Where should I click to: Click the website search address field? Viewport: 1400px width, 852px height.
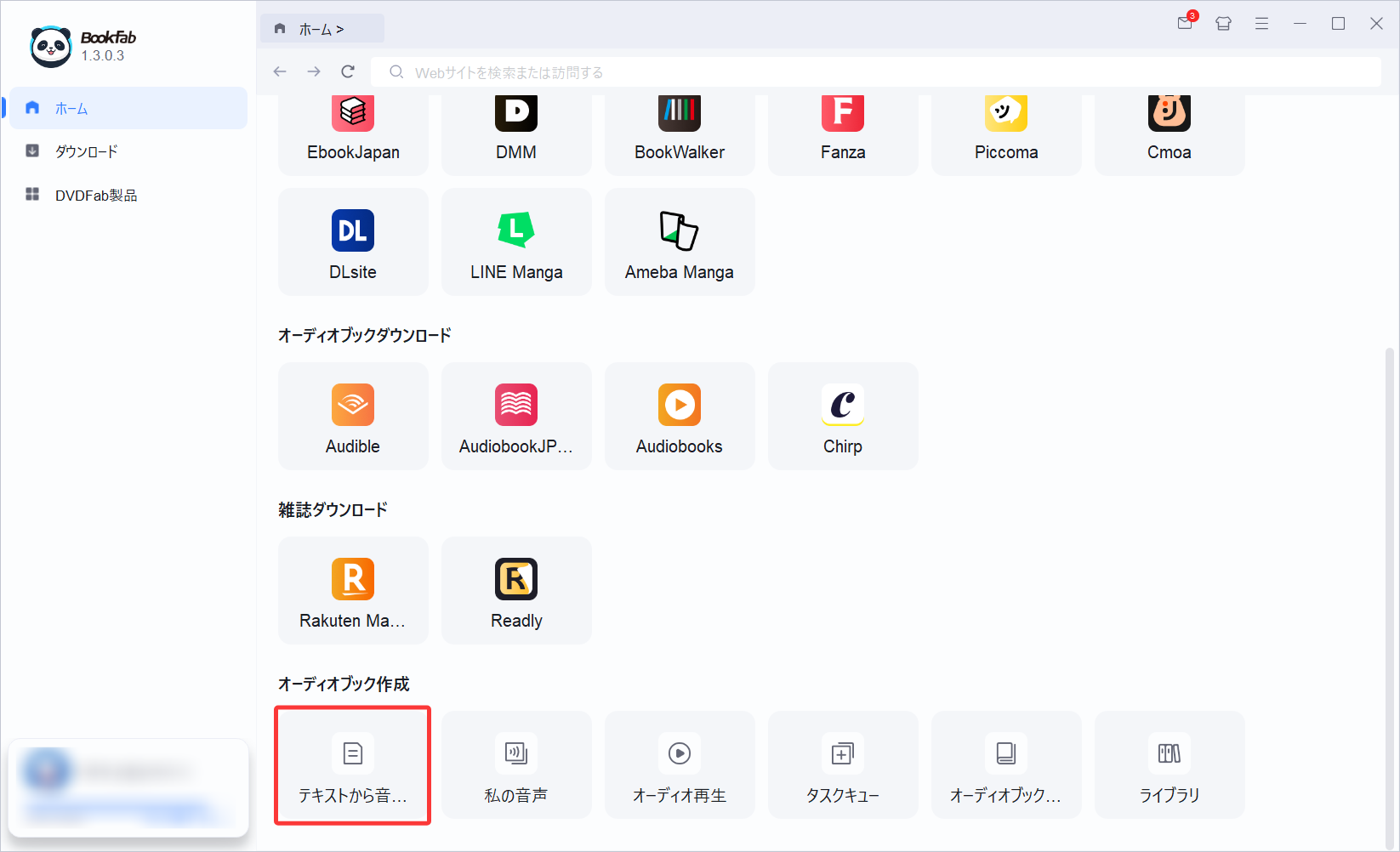(876, 72)
